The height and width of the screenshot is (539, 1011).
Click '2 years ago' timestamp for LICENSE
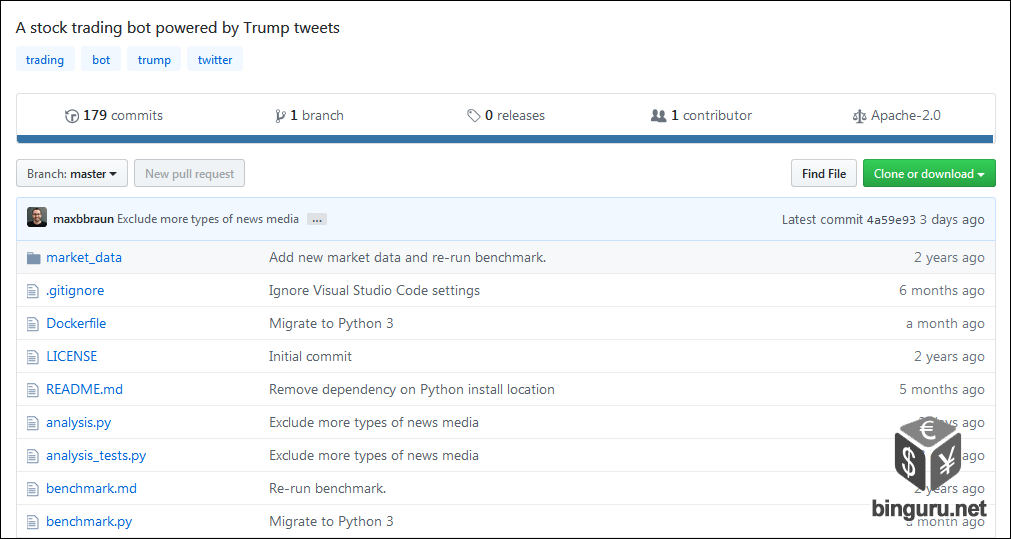[x=949, y=356]
